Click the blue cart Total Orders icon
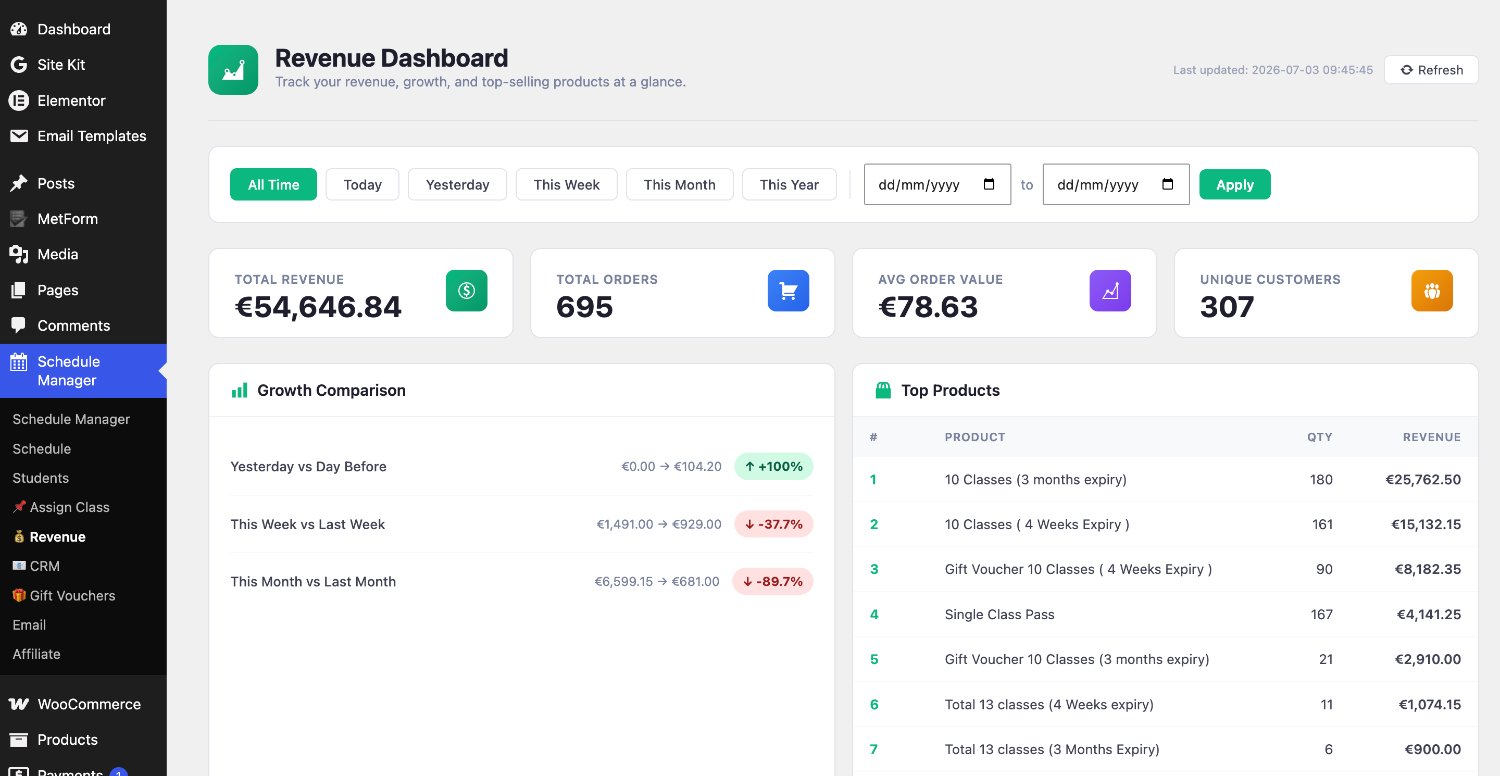This screenshot has width=1500, height=776. (788, 291)
